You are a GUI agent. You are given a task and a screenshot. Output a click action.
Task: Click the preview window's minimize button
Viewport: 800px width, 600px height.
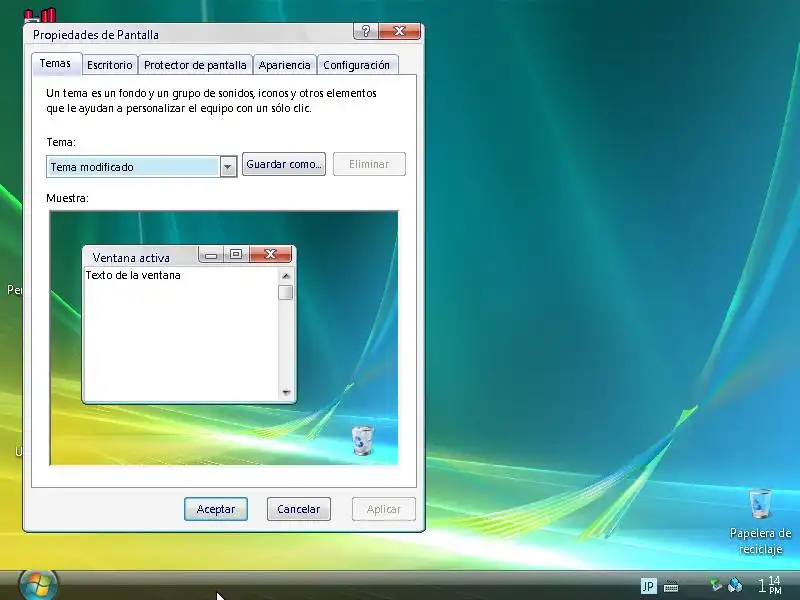click(211, 255)
